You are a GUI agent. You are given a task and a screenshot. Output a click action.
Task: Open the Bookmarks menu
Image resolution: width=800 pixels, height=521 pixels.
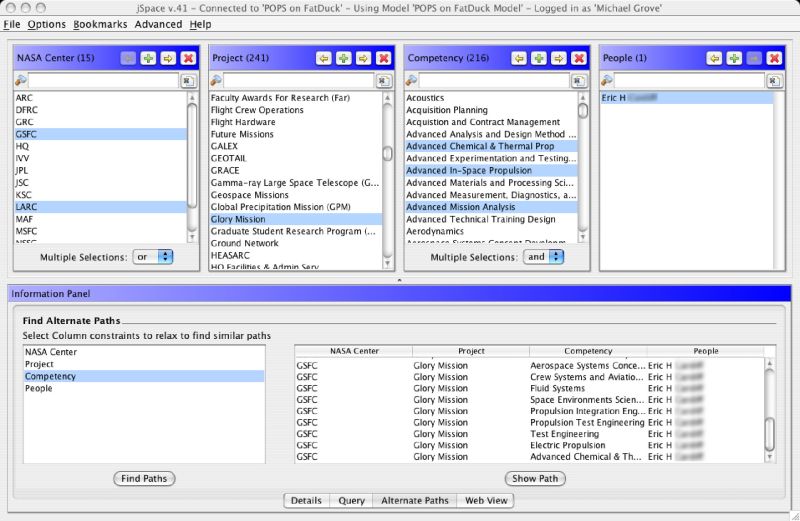100,24
